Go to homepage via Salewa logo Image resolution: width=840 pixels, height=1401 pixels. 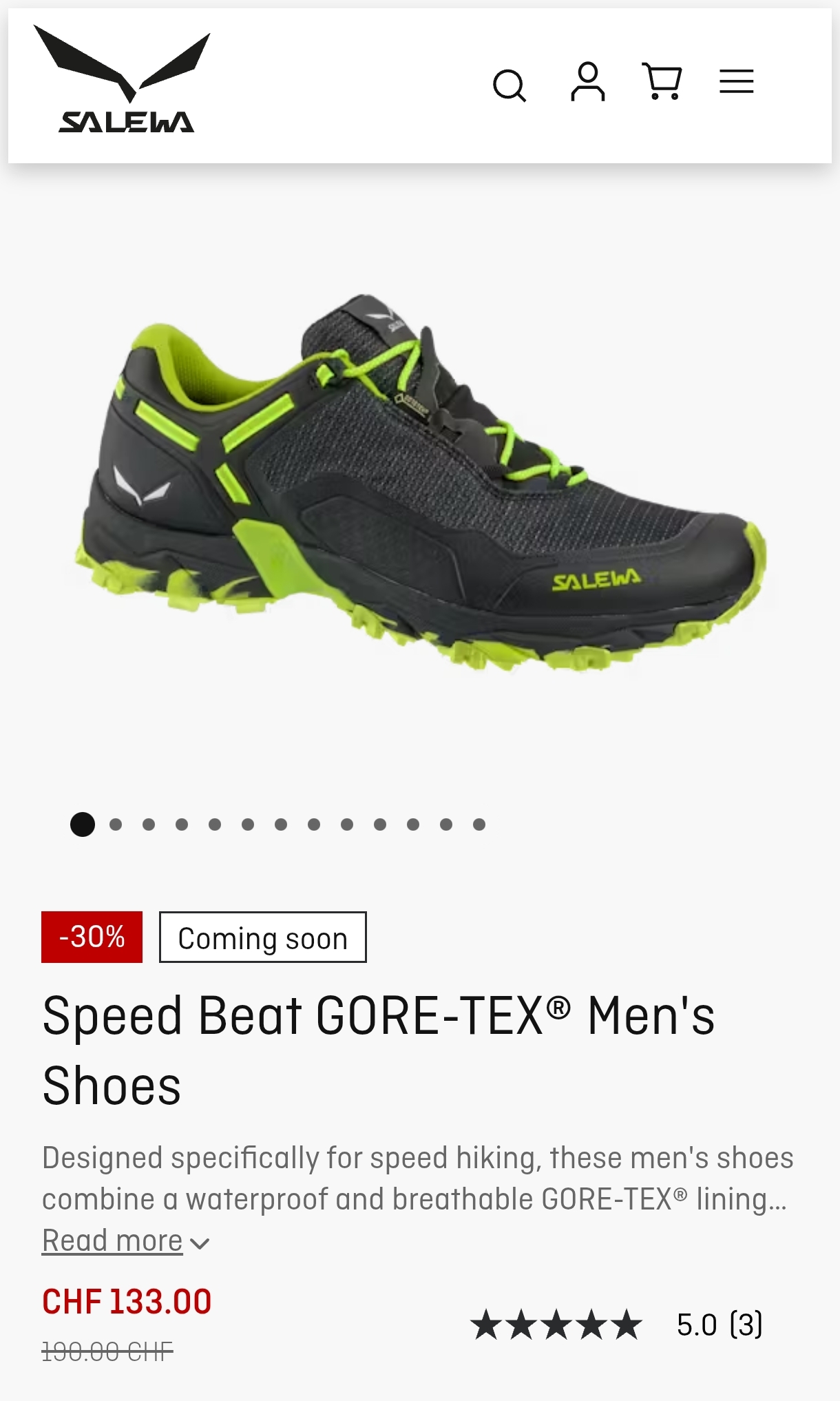point(123,79)
